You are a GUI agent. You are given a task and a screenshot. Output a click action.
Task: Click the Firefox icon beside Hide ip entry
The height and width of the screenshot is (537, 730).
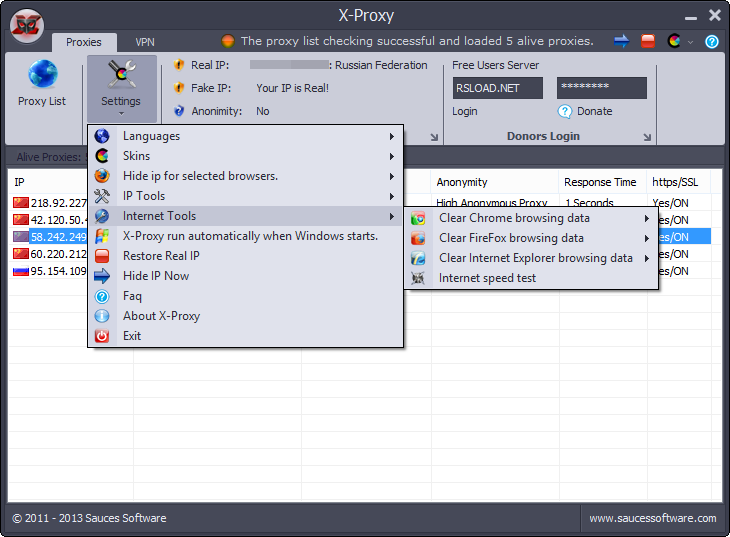click(x=102, y=176)
